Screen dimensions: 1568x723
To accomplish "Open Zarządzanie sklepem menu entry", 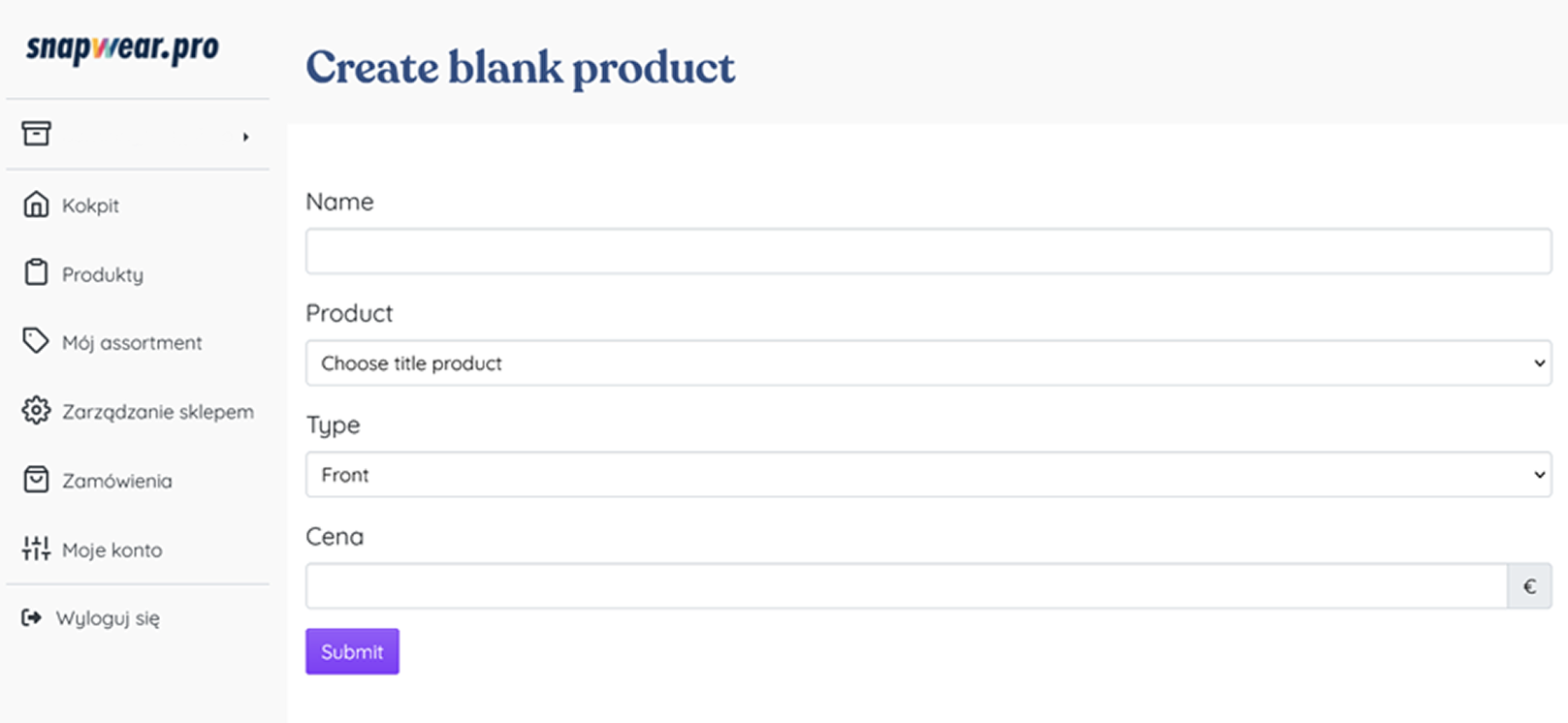I will coord(158,412).
